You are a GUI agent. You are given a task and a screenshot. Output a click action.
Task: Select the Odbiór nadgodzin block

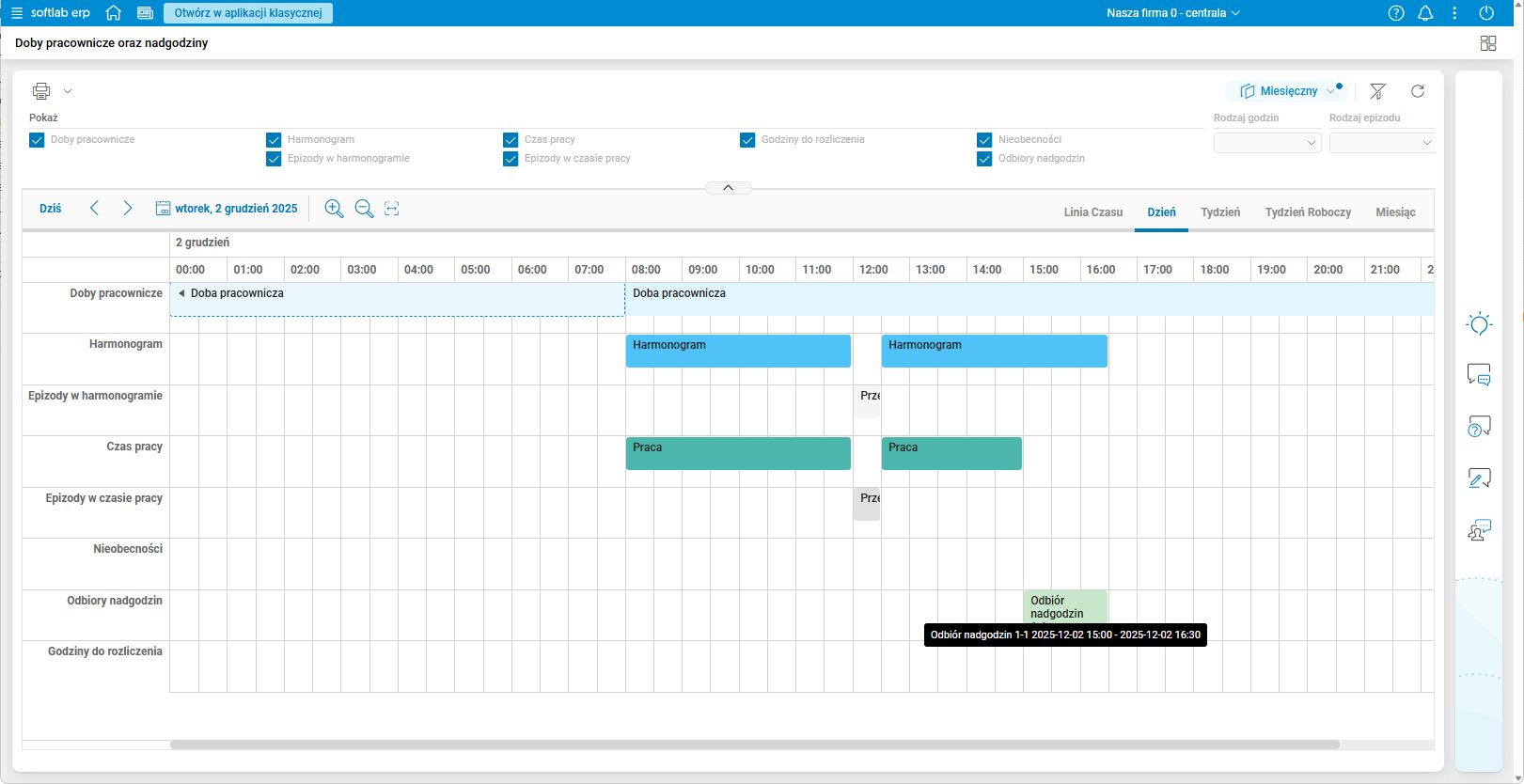point(1065,606)
